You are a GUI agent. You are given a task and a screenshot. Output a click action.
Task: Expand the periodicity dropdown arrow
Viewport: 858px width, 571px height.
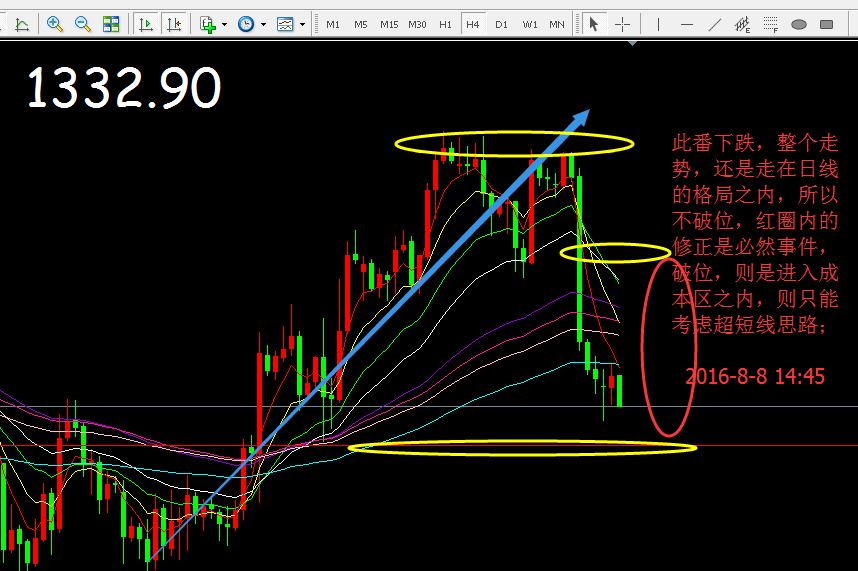pyautogui.click(x=263, y=25)
